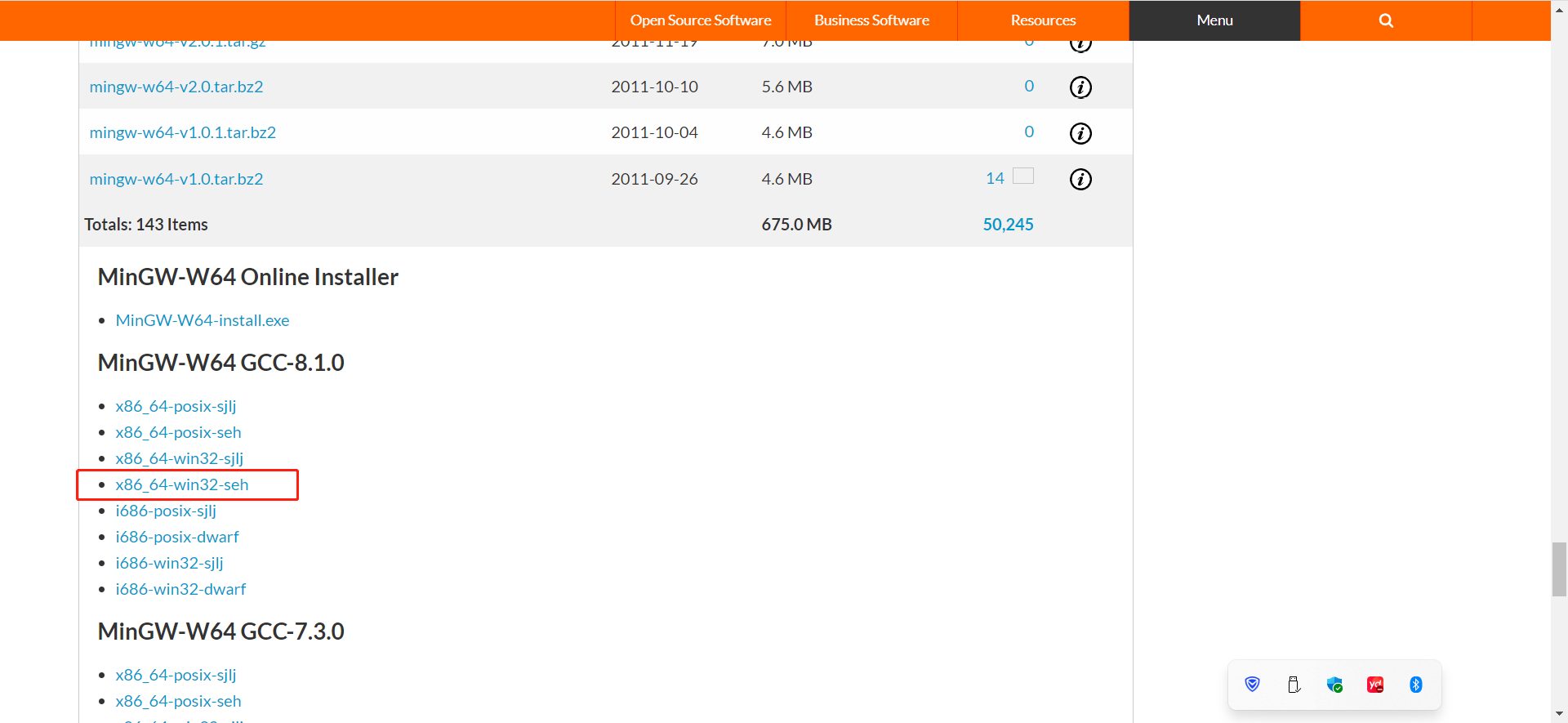Open i686-posix-dwarf link

pyautogui.click(x=177, y=537)
